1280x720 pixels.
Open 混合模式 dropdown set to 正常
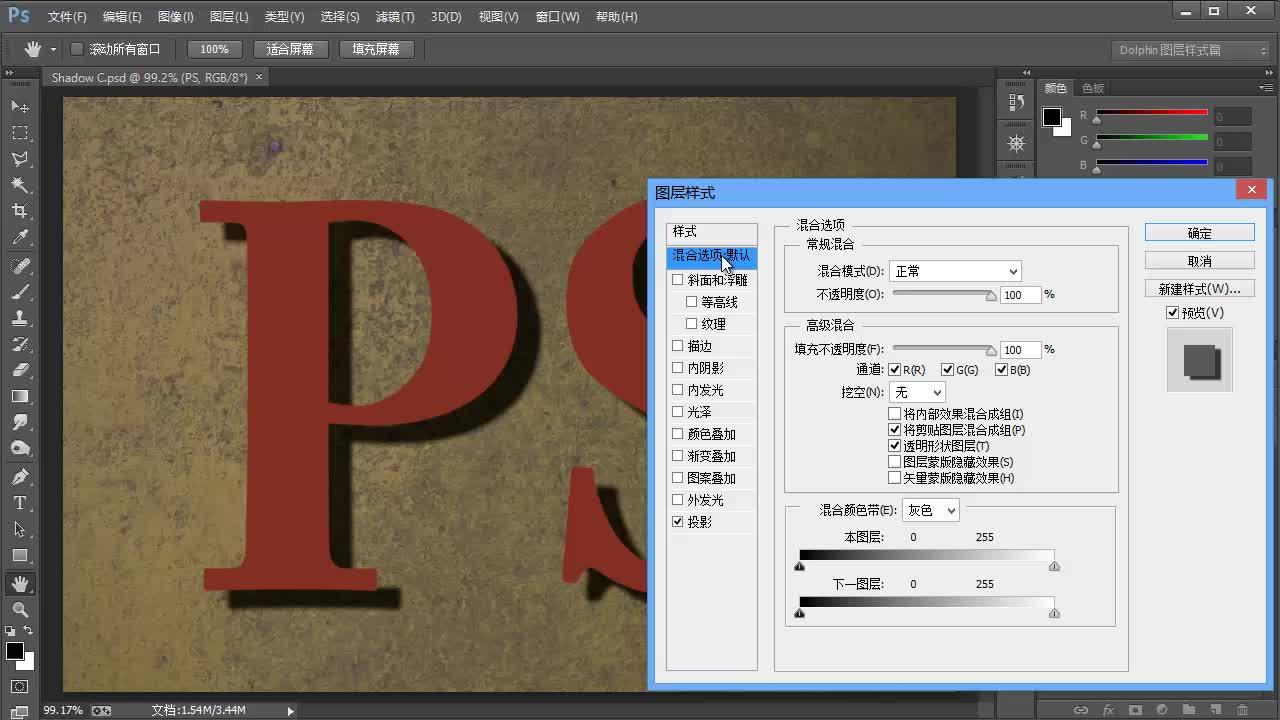point(955,271)
